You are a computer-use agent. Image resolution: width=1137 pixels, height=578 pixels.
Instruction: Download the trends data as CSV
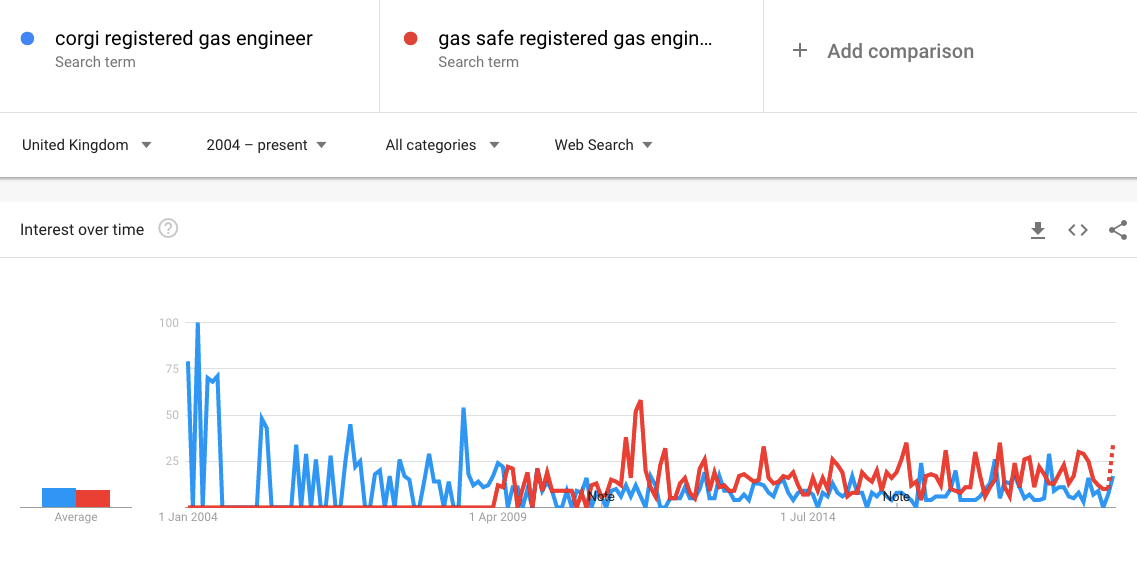pyautogui.click(x=1037, y=229)
